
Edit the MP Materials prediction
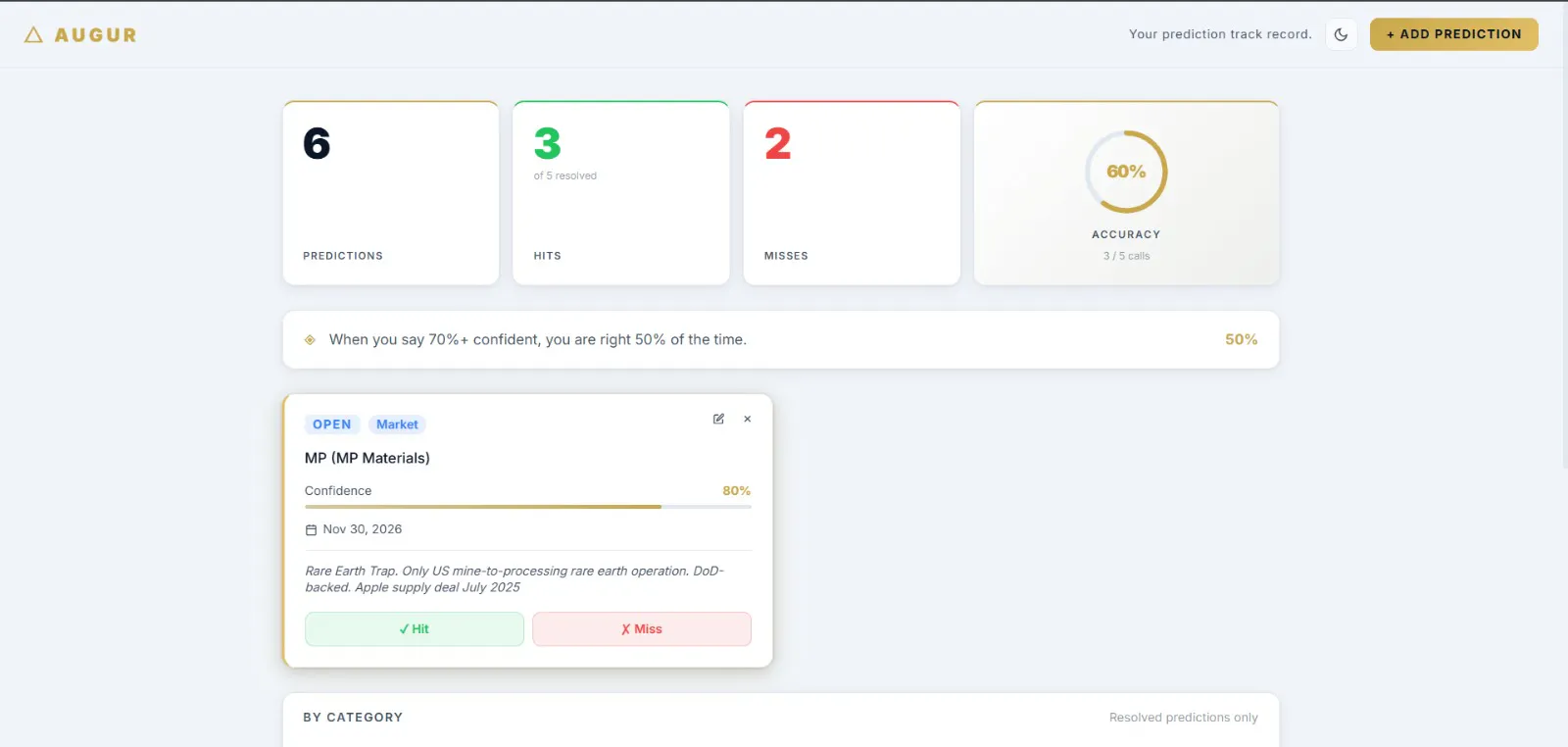[x=718, y=419]
